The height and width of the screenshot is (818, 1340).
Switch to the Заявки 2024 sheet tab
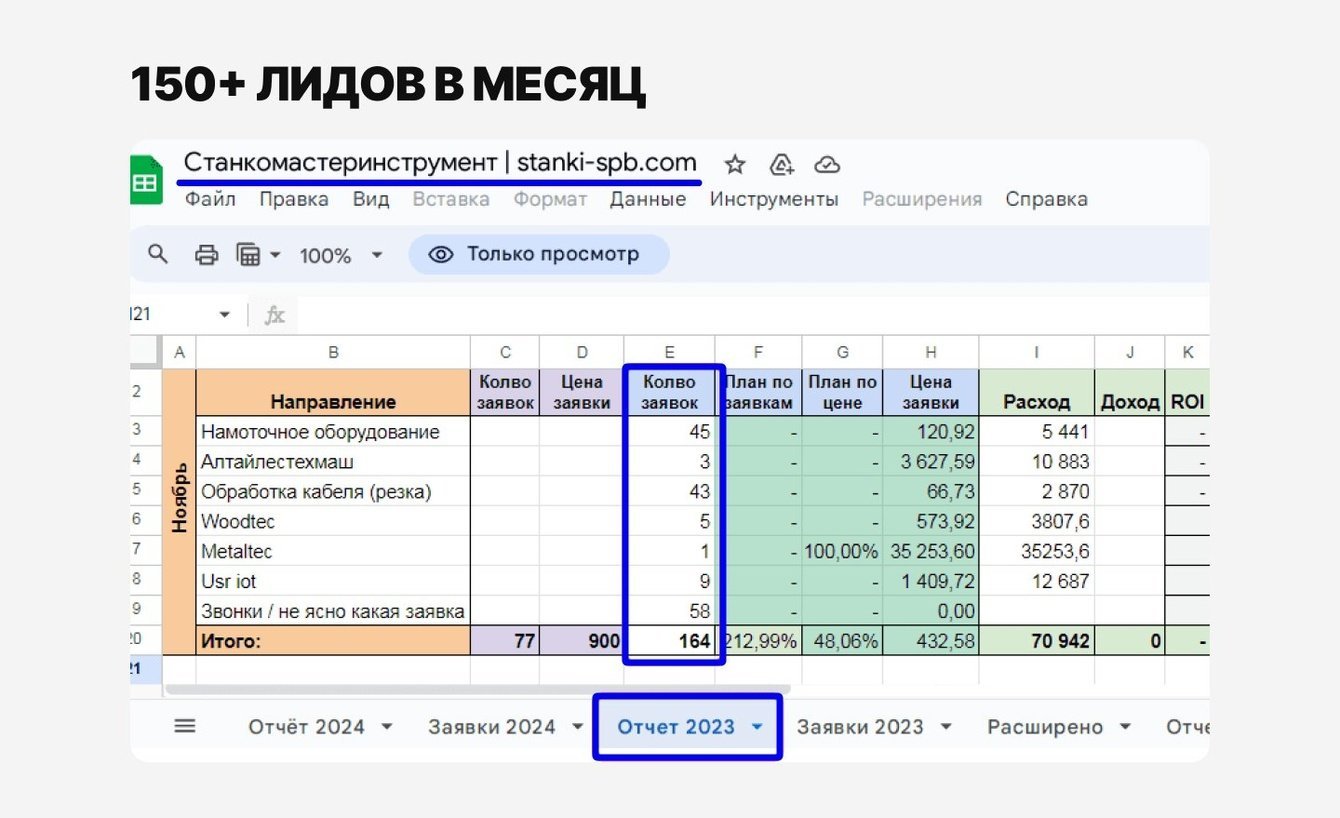(x=491, y=727)
